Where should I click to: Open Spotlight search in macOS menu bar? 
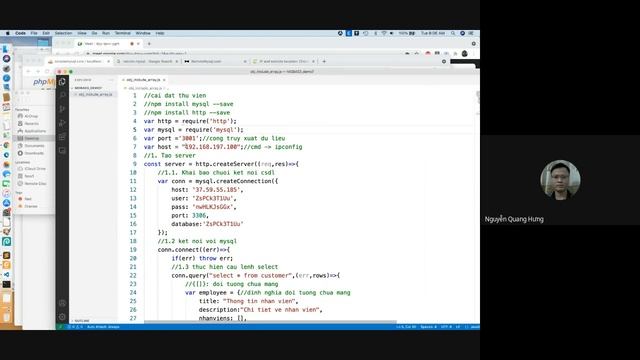pos(453,33)
